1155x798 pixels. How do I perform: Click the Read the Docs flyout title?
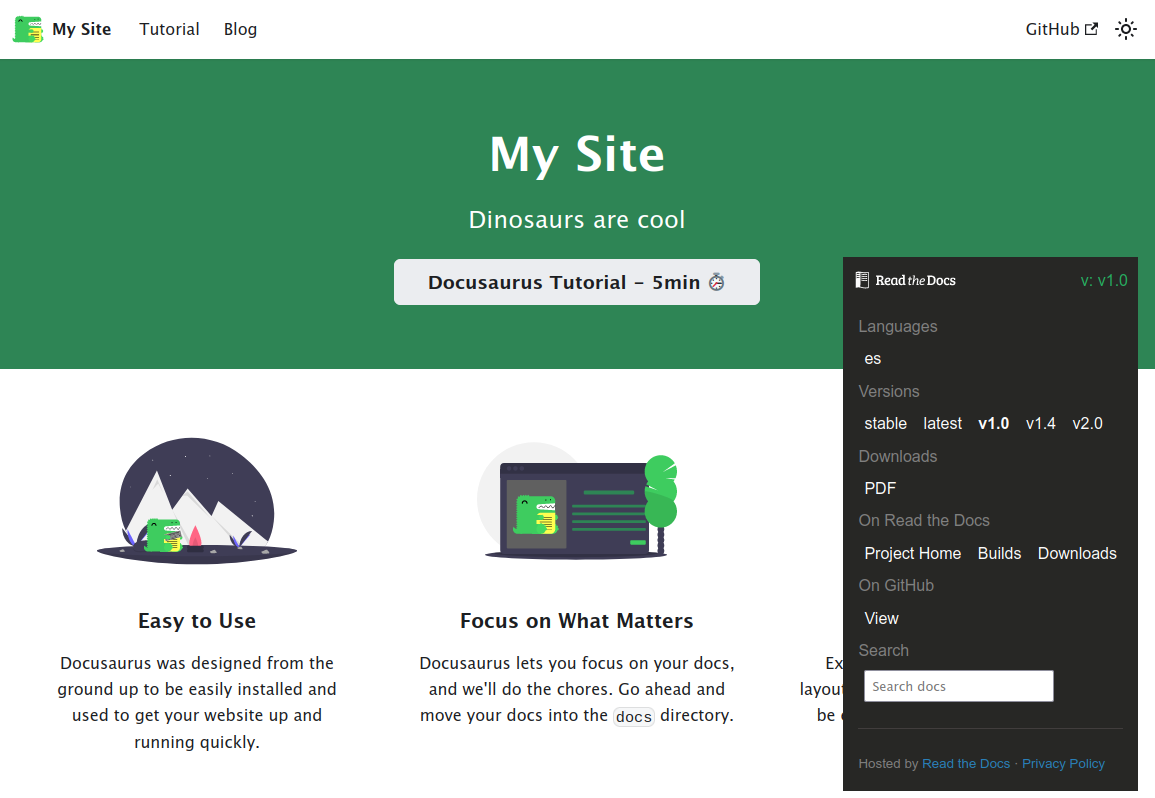(x=916, y=280)
